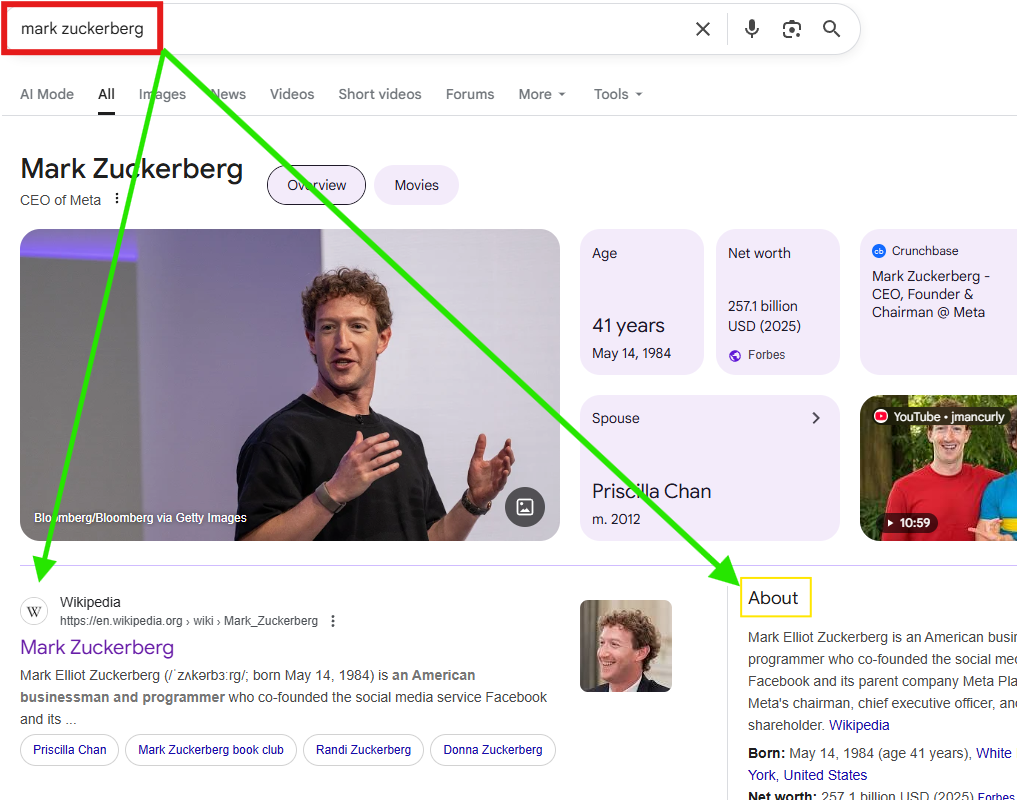Open options menu next to CEO of Meta
The width and height of the screenshot is (1017, 800).
[x=117, y=199]
